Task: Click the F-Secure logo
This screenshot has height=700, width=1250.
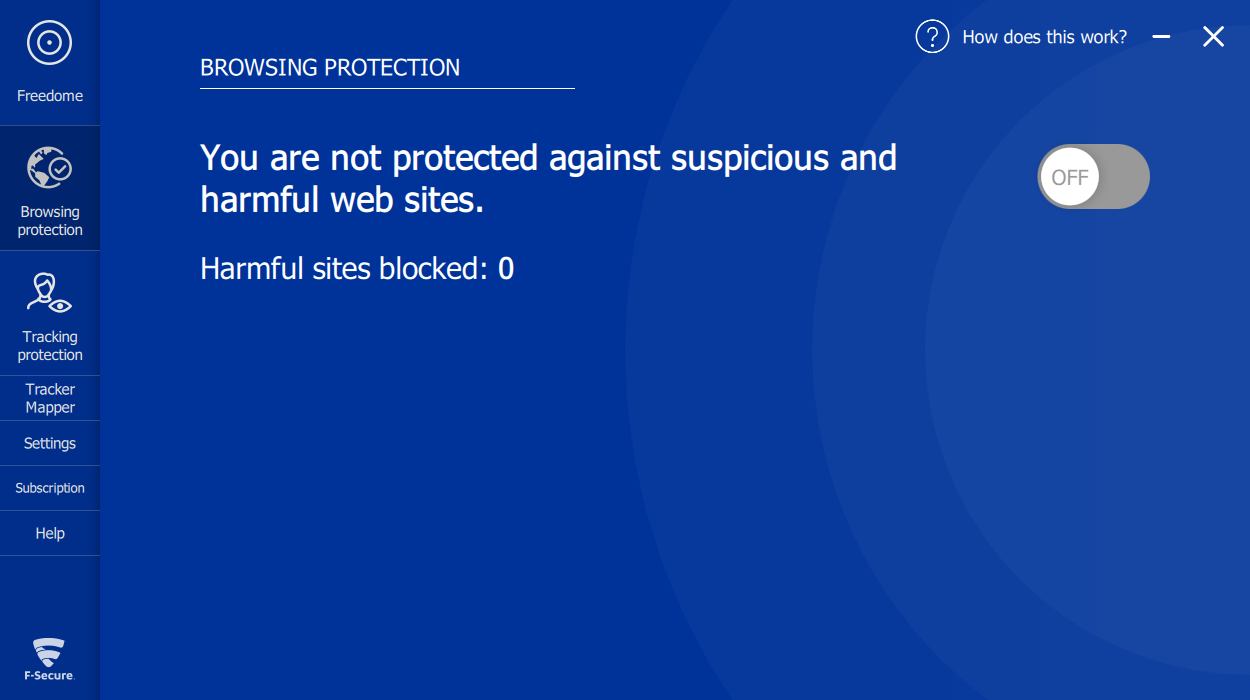Action: tap(49, 659)
